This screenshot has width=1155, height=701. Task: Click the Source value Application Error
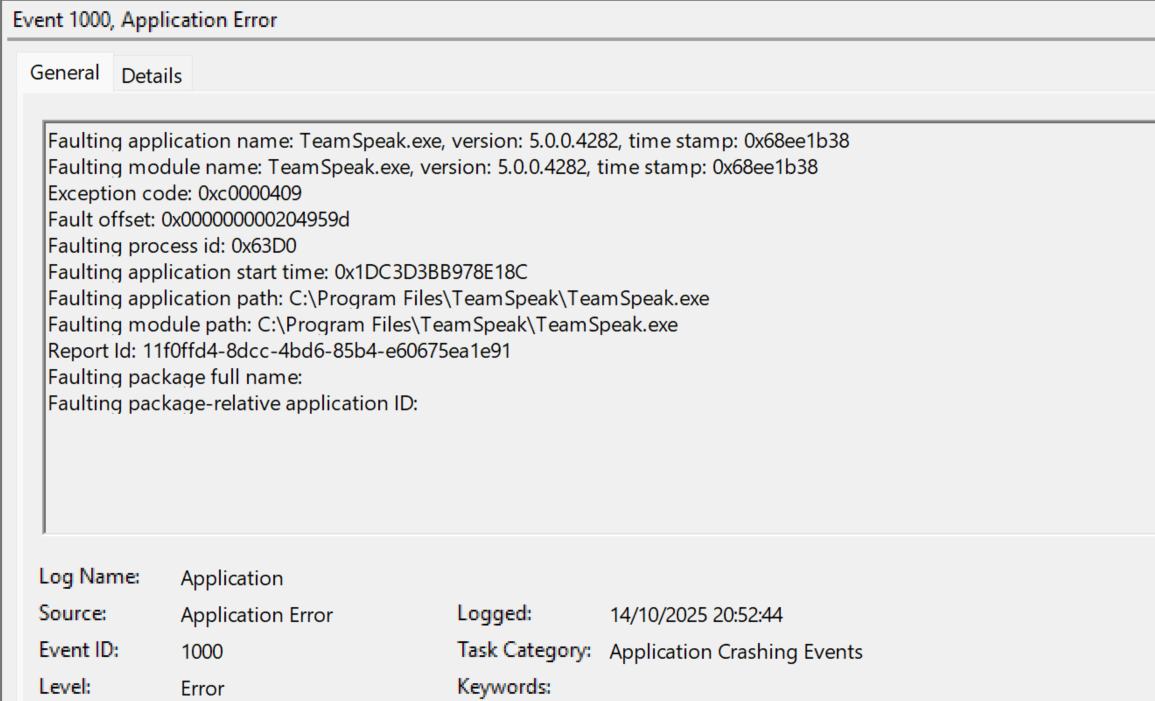(257, 615)
